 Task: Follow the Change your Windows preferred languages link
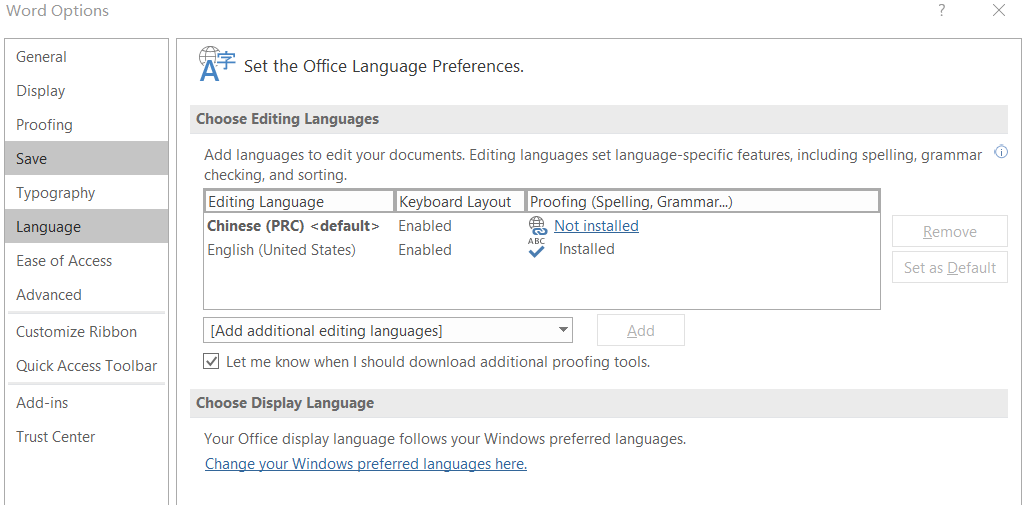pos(366,464)
